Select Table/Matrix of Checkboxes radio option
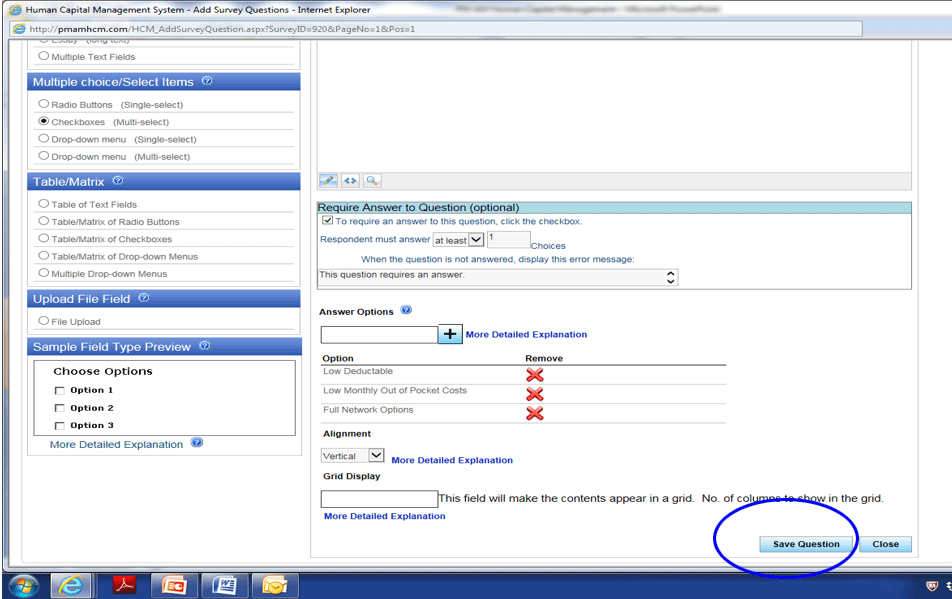 (43, 239)
